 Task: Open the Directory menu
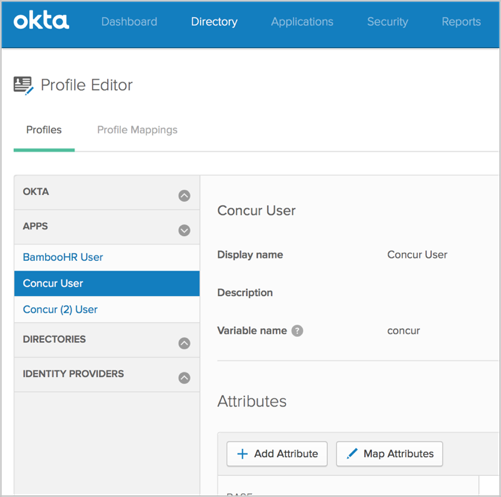coord(214,22)
